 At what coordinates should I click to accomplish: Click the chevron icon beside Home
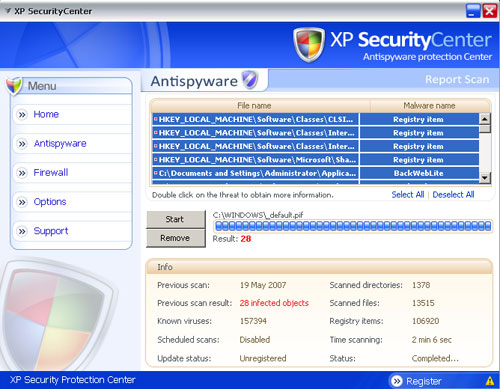click(22, 115)
